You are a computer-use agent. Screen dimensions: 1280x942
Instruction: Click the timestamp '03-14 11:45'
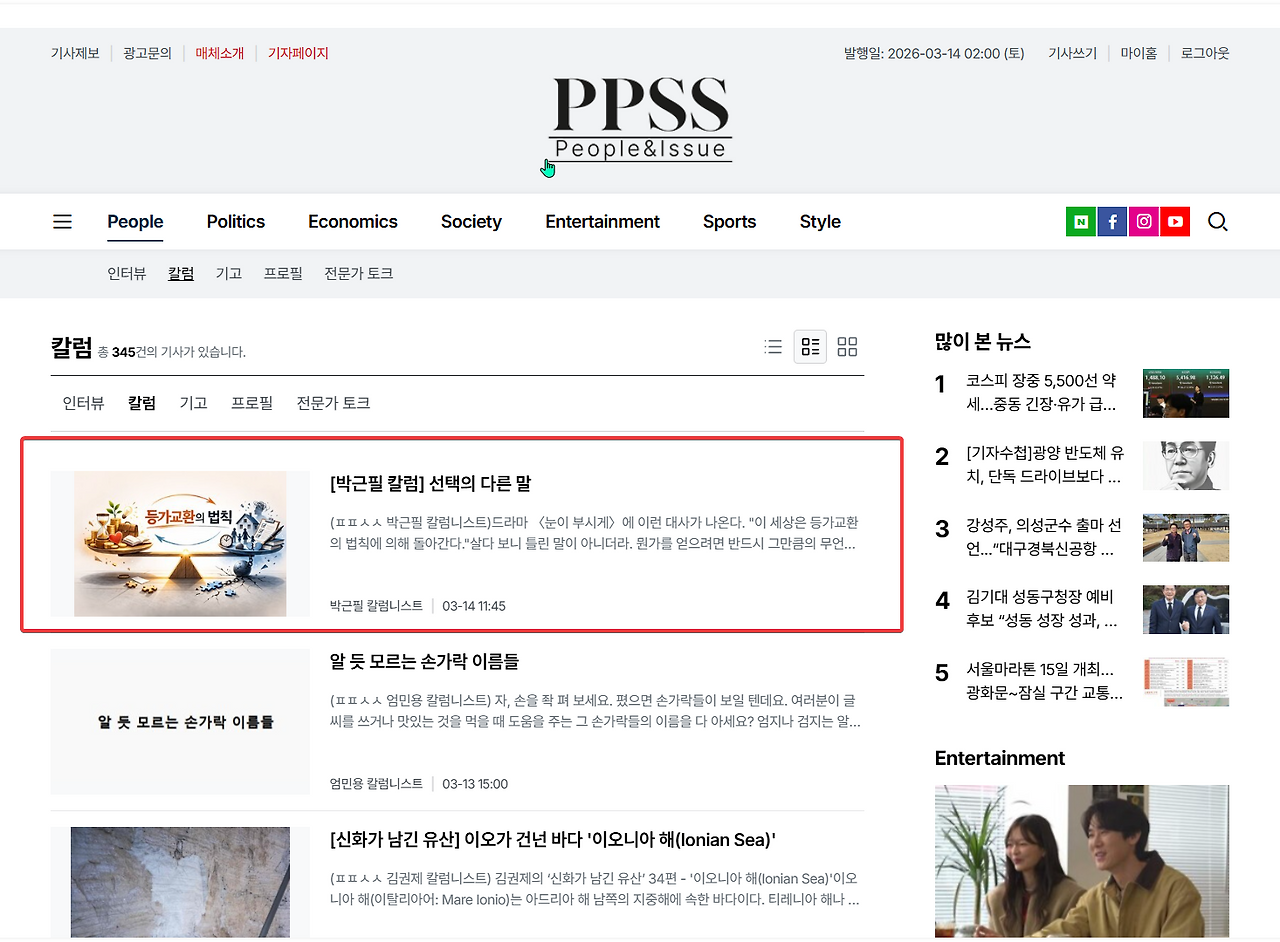pos(474,606)
